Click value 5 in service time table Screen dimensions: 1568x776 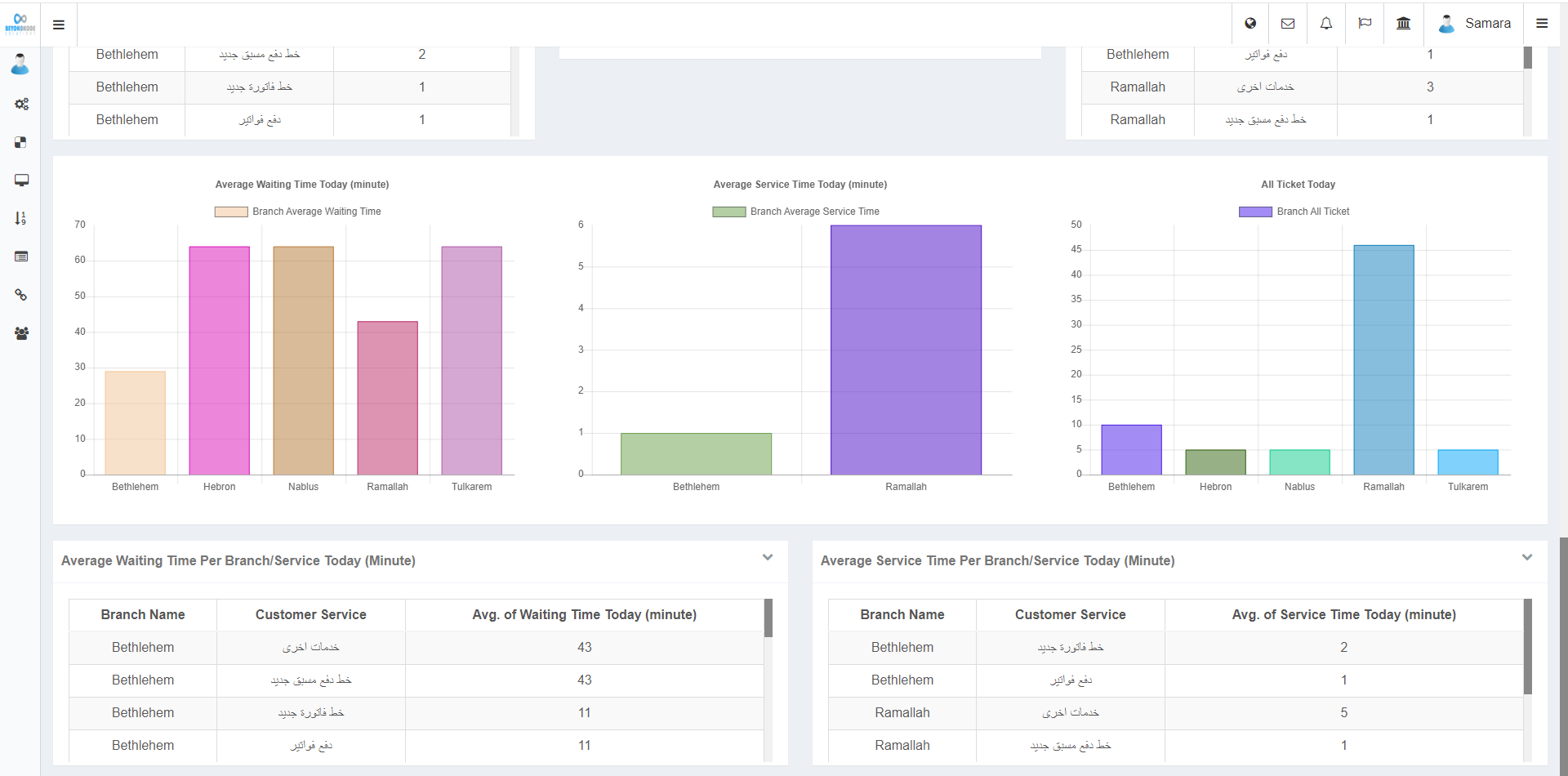[x=1344, y=713]
